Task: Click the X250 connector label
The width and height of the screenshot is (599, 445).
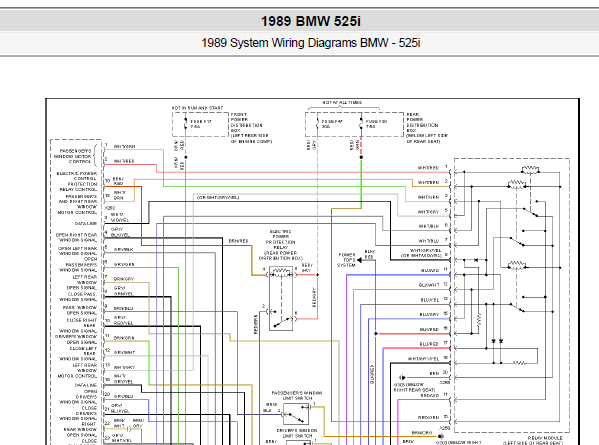Action: point(110,208)
